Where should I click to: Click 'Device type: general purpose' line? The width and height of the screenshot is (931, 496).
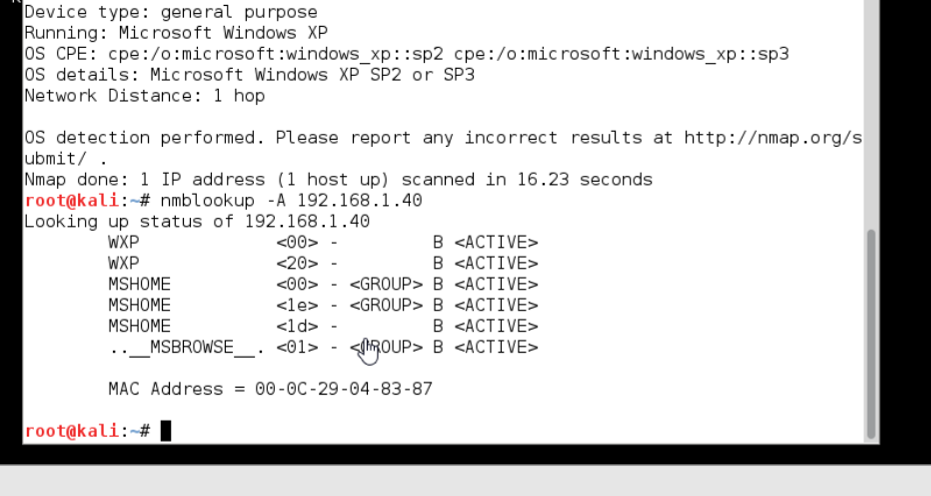[x=170, y=12]
